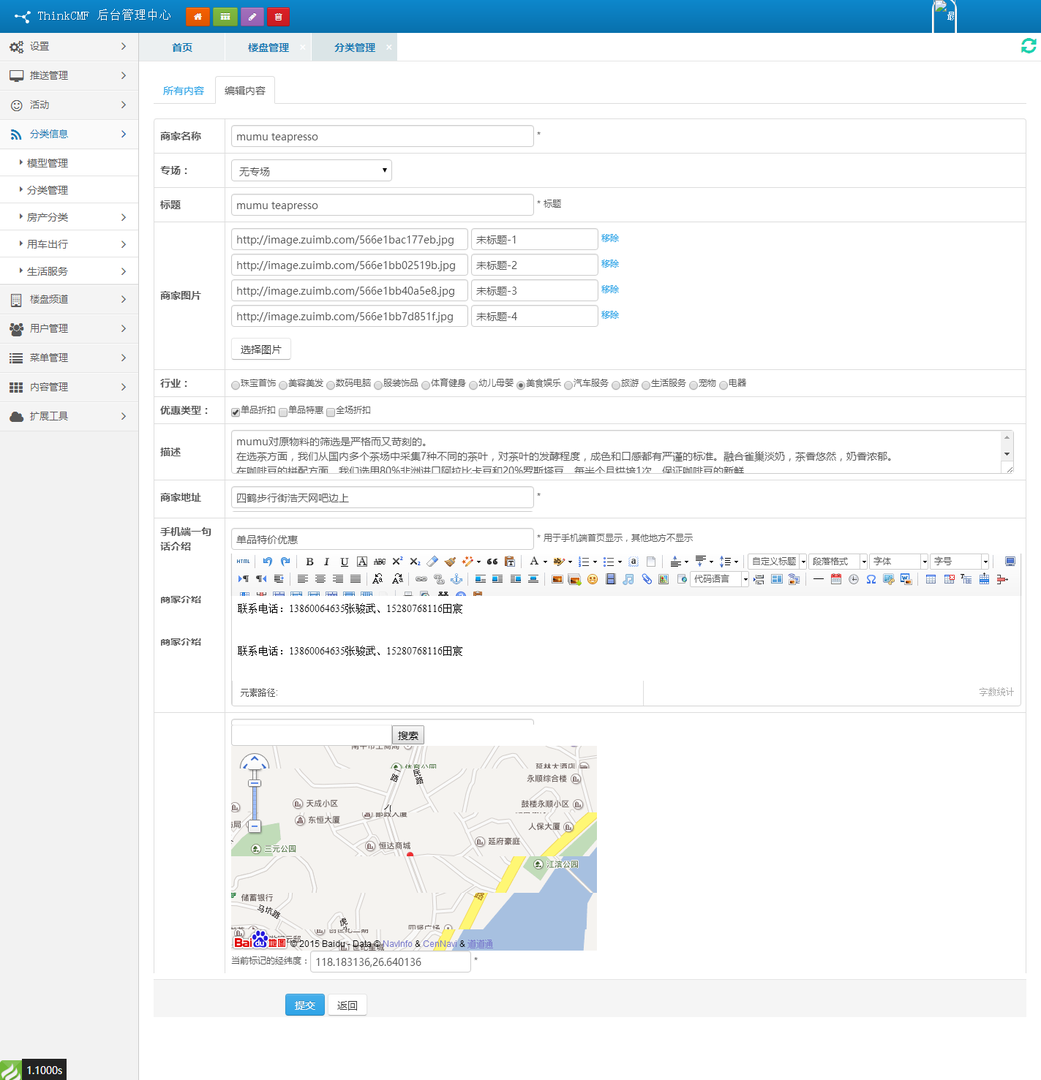
Task: Click the 选择图片 button
Action: (x=260, y=350)
